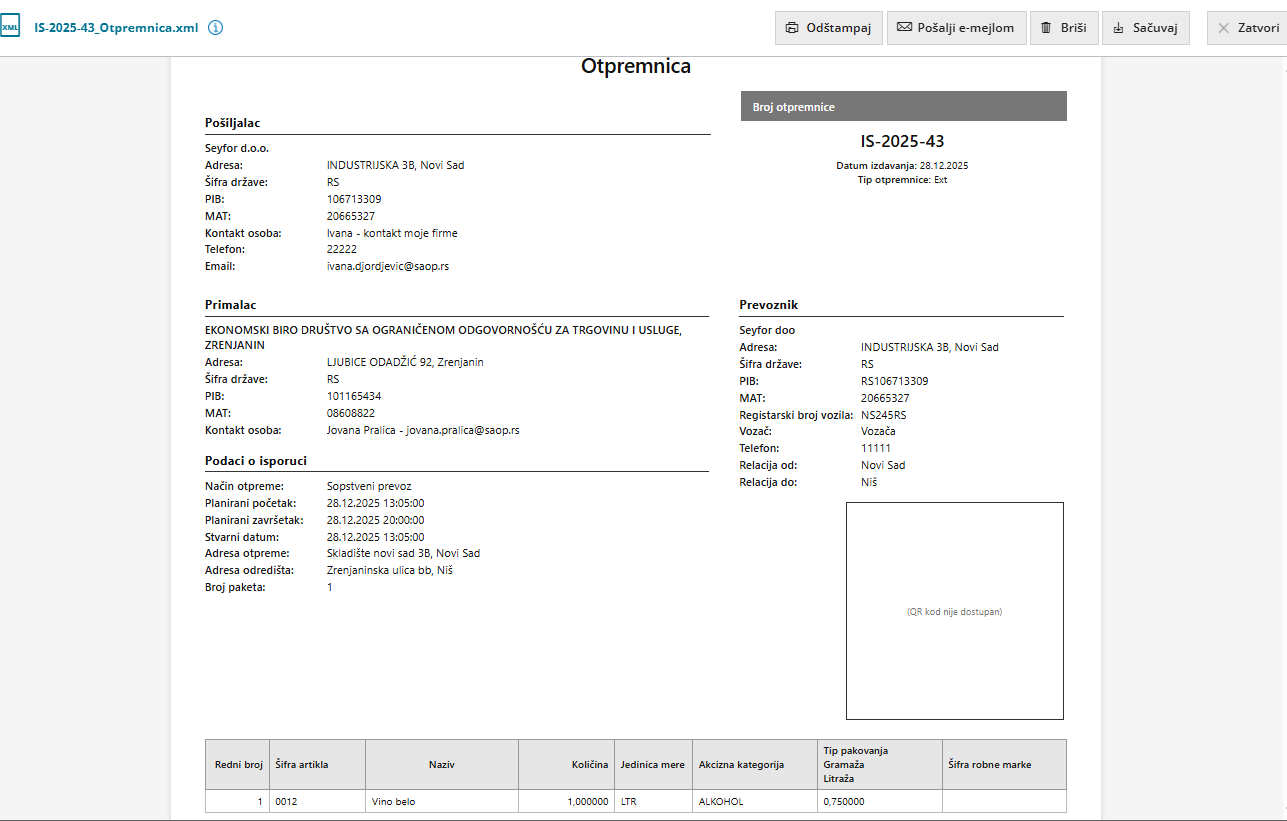This screenshot has width=1287, height=821.
Task: Click sender phone number 22222
Action: pos(342,250)
